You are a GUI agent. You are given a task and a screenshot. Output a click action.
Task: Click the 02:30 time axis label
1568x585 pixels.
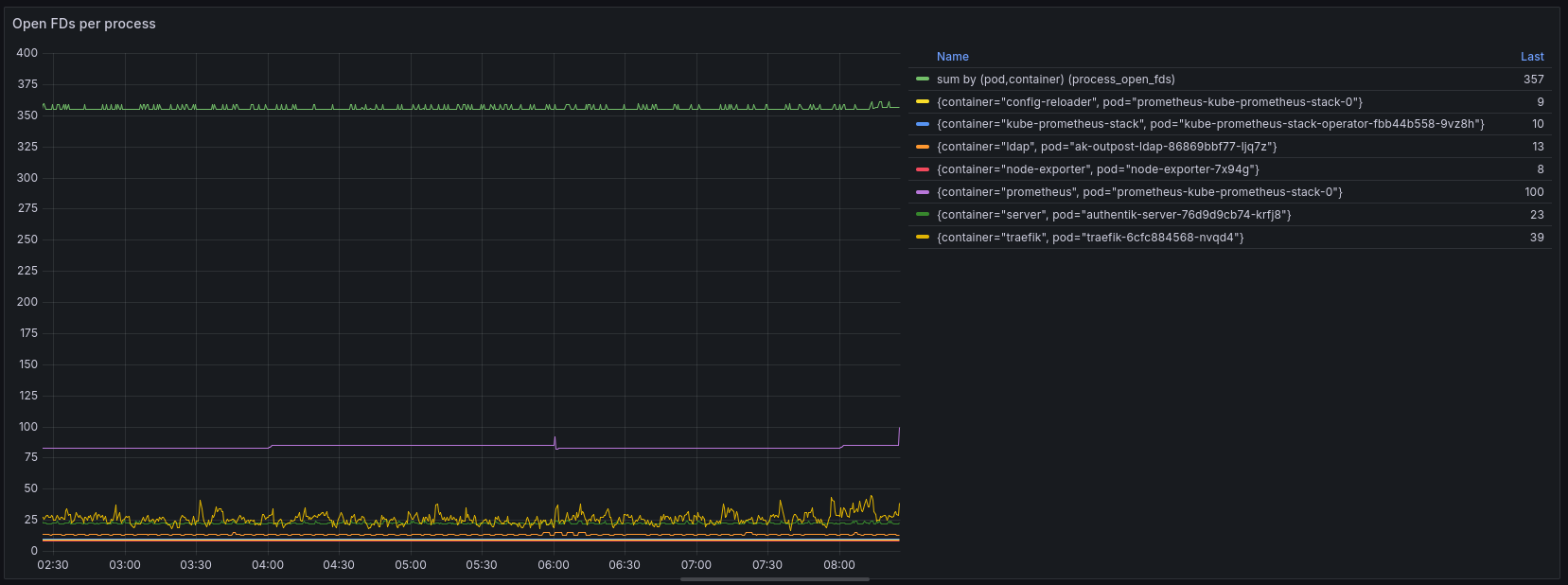tap(53, 565)
